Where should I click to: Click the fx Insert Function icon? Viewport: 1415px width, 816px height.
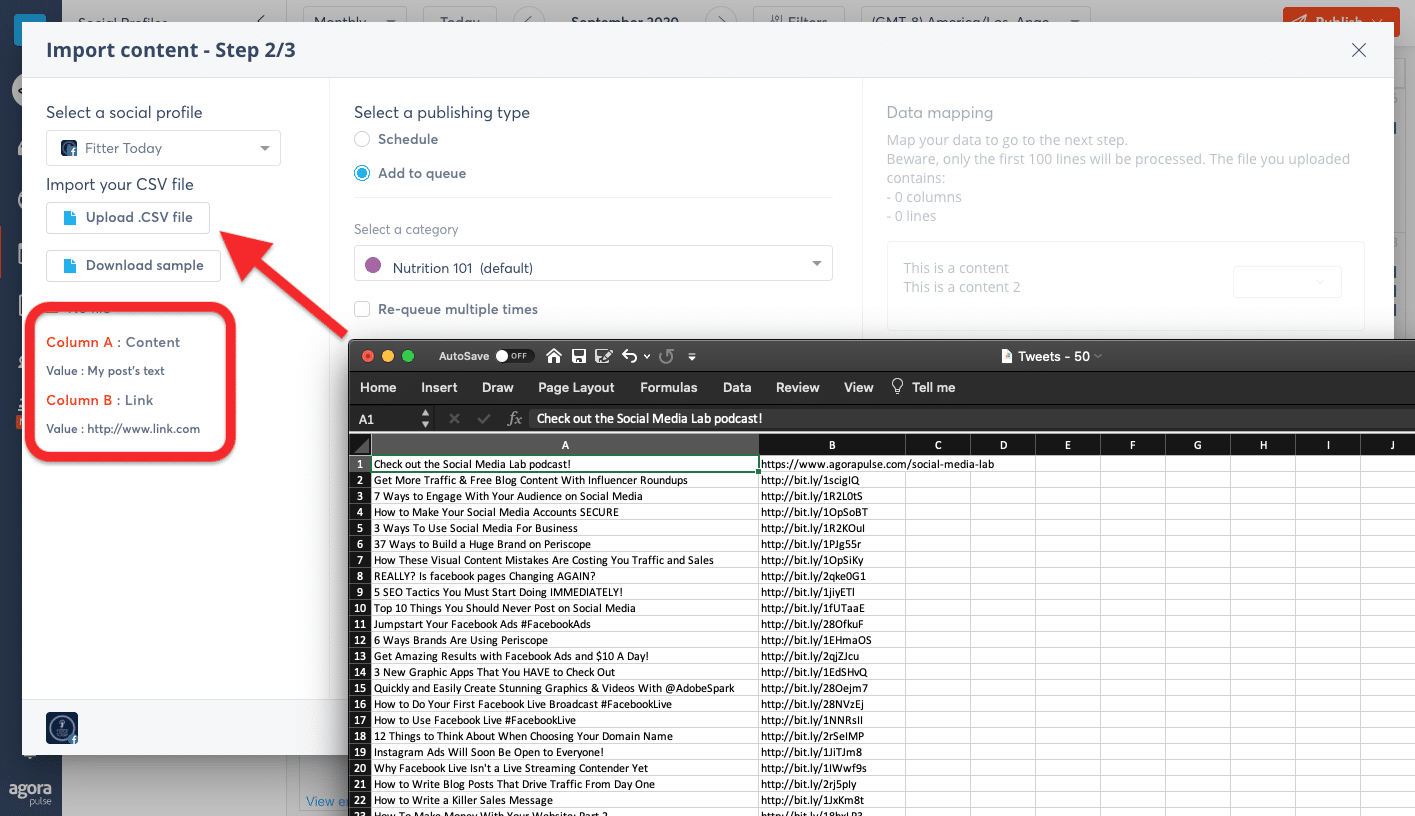[x=515, y=419]
